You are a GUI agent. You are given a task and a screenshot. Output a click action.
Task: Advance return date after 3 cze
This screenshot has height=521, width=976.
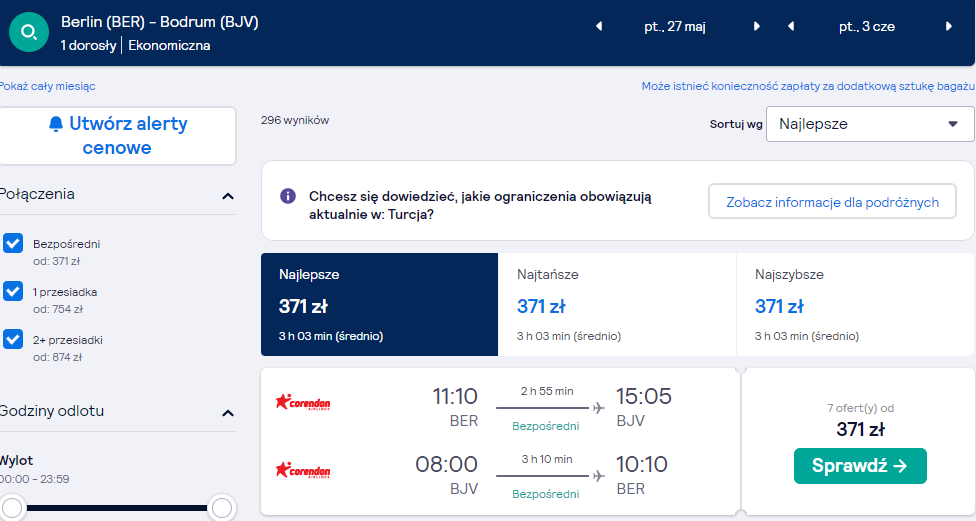(x=949, y=26)
